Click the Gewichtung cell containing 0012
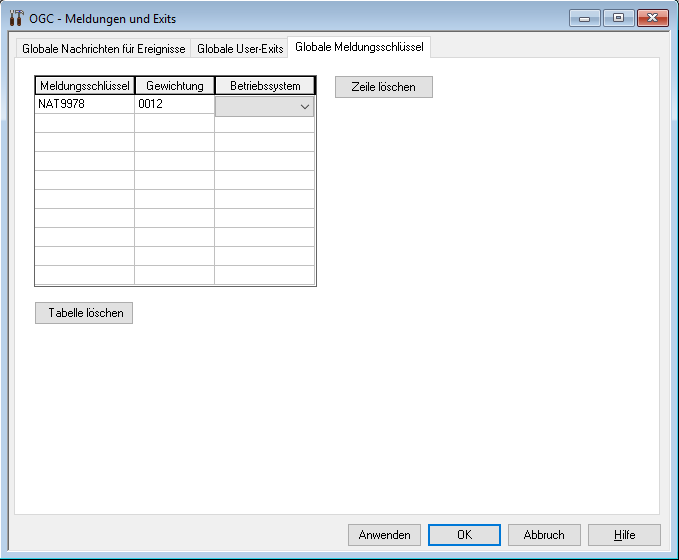This screenshot has height=560, width=679. [x=174, y=104]
